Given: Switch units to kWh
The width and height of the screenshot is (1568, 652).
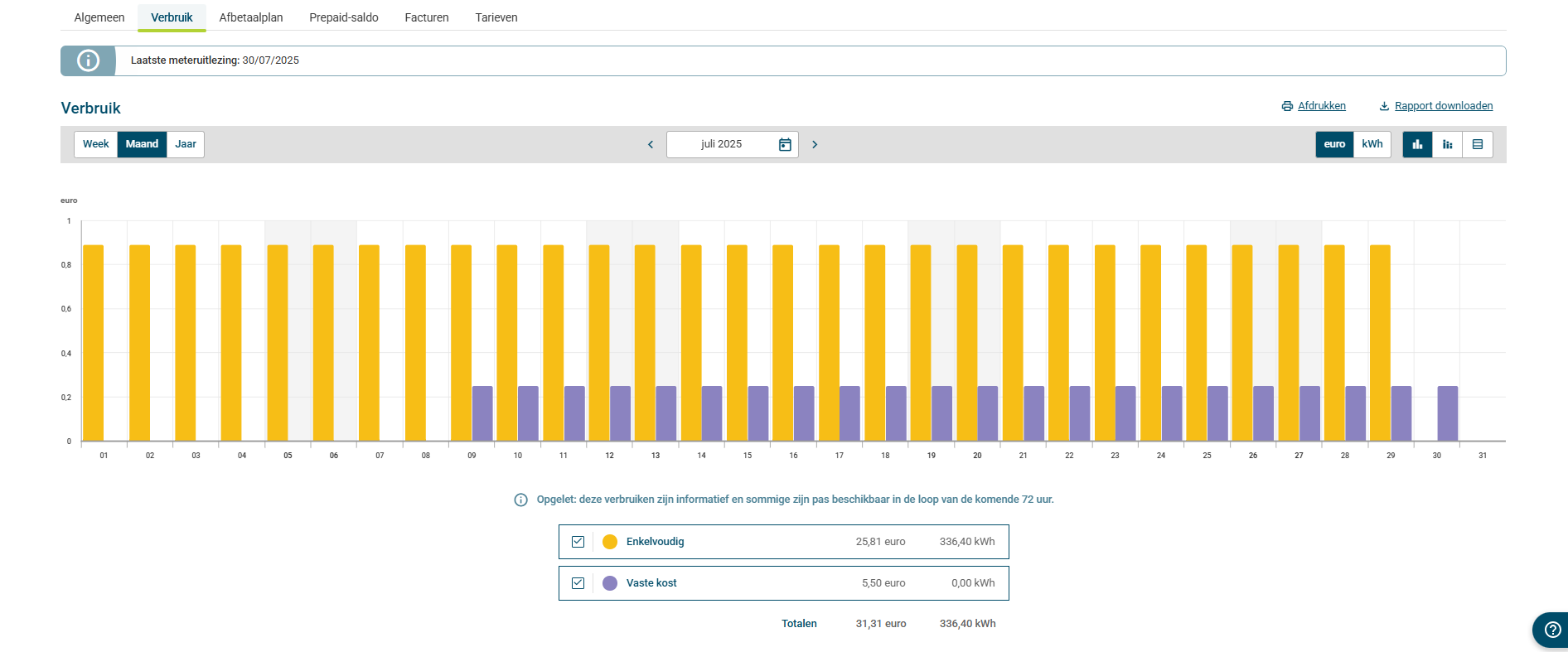Looking at the screenshot, I should (1372, 144).
